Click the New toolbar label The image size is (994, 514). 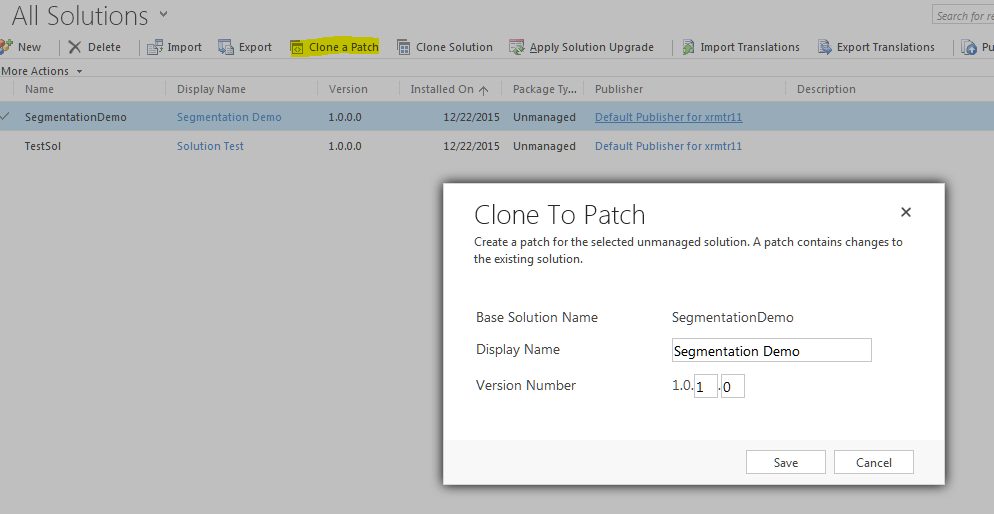click(x=29, y=47)
